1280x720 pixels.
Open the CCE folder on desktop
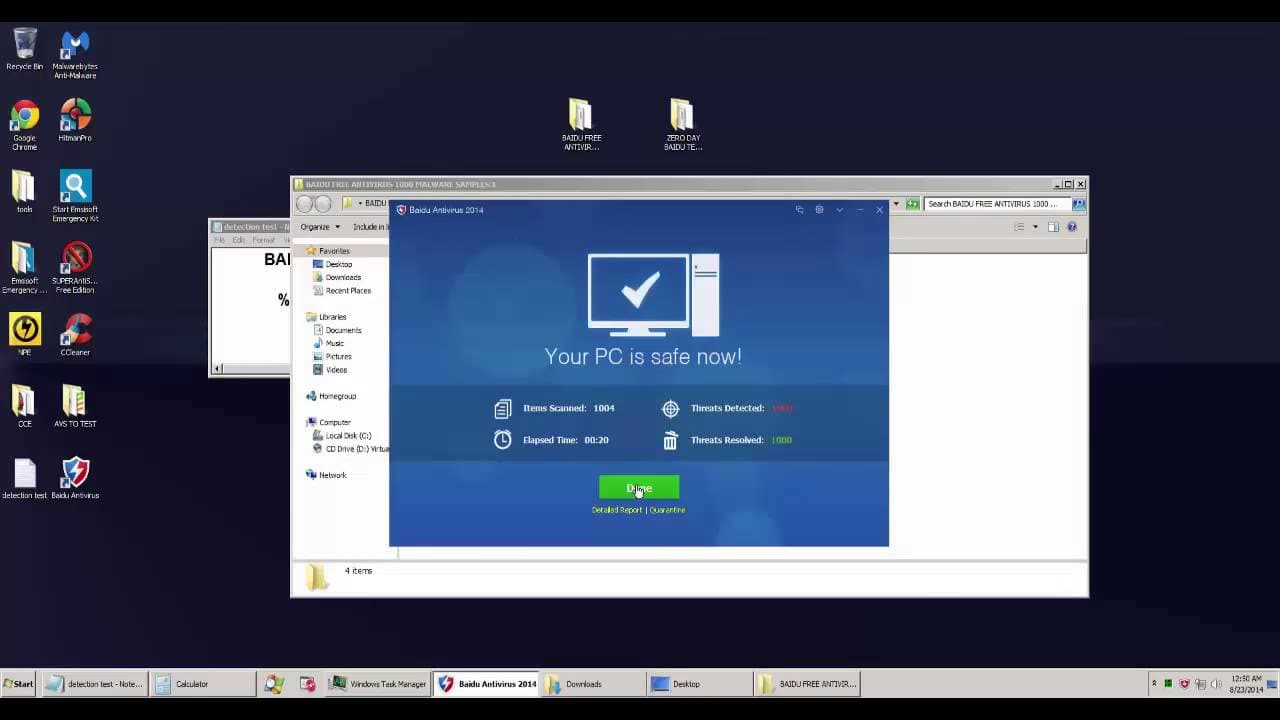tap(25, 407)
